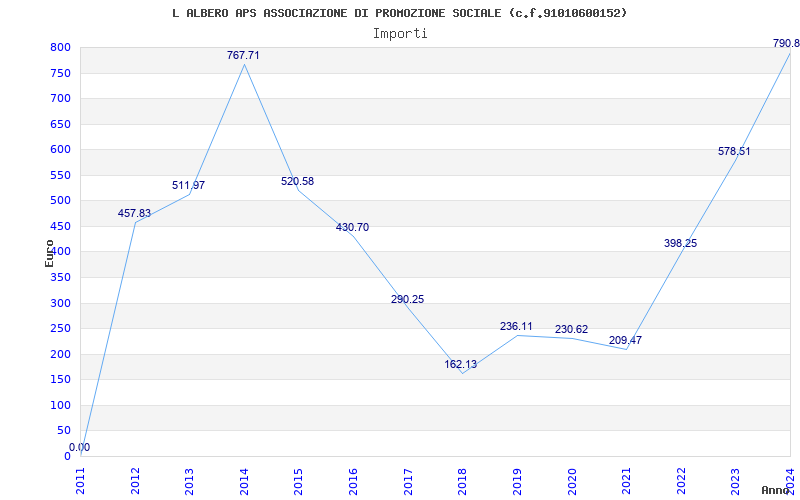Viewport: 800px width, 500px height.
Task: Click the 100 y-axis tick label
Action: point(60,406)
